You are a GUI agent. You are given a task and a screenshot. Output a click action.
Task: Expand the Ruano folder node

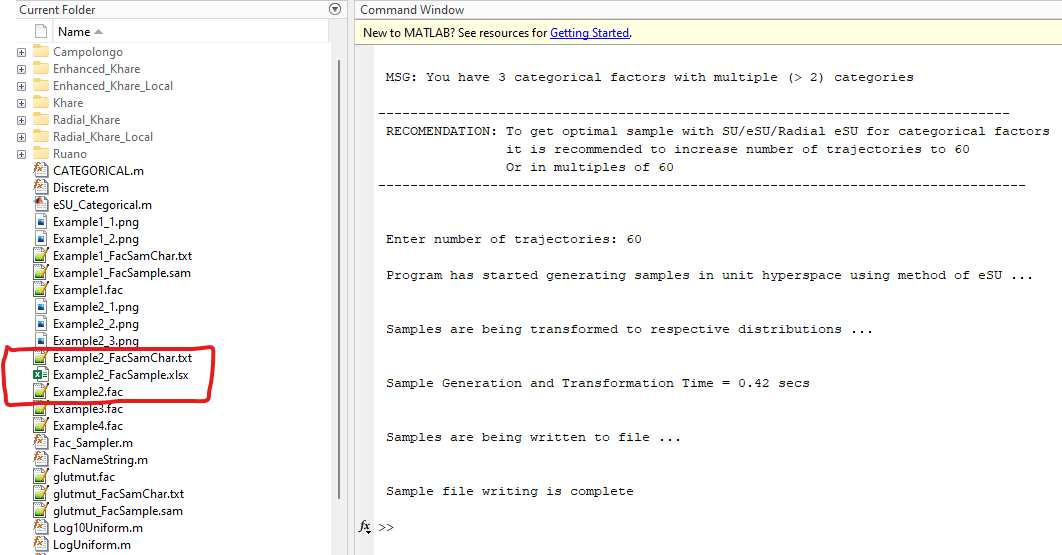point(22,154)
